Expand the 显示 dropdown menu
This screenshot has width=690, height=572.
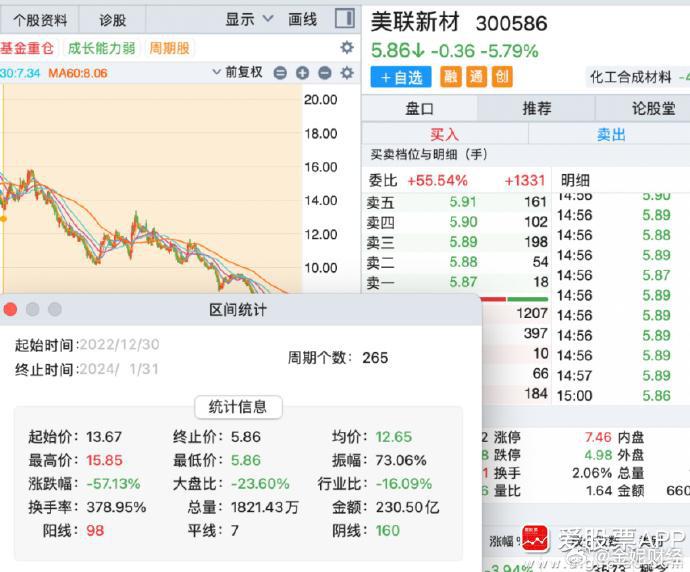249,19
